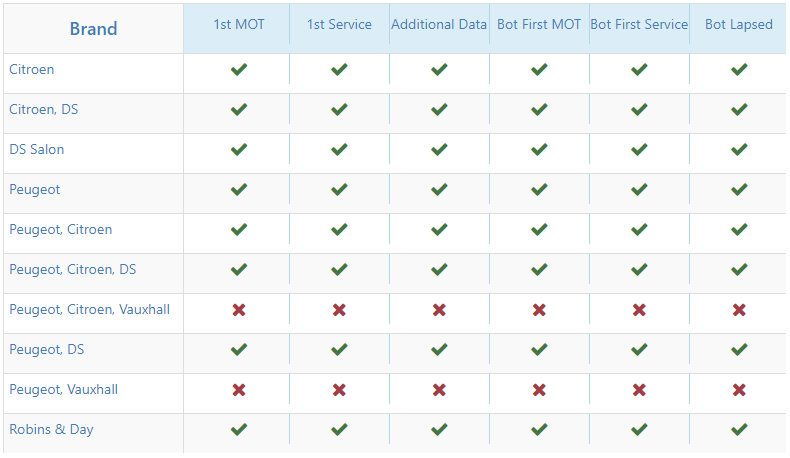Toggle Bot First MOT status for Peugeot, Citroen, DS
This screenshot has height=458, width=790.
tap(539, 270)
